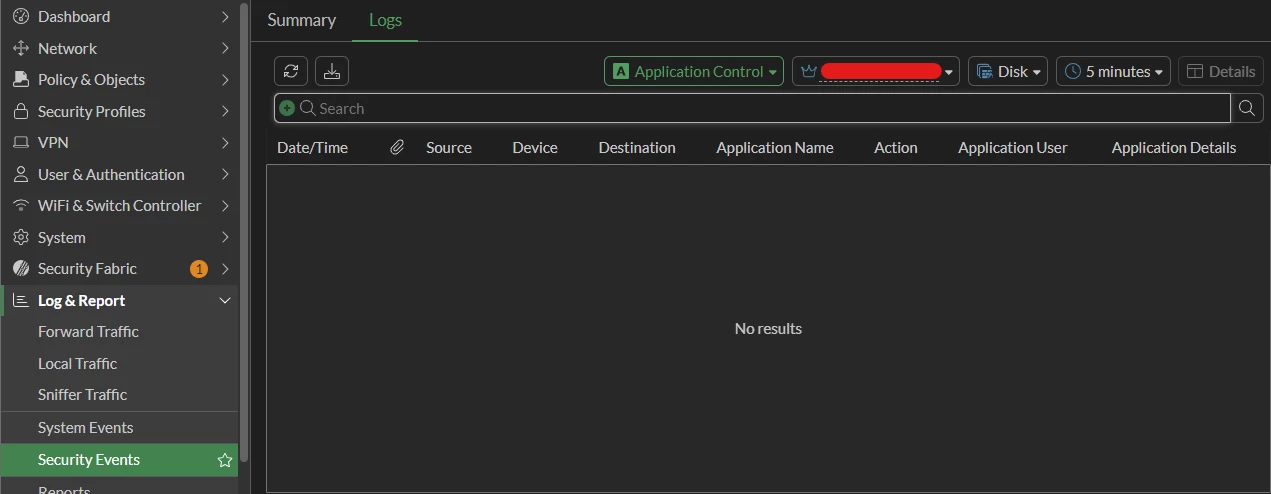The height and width of the screenshot is (494, 1271).
Task: Click the User & Authentication person icon
Action: (x=20, y=174)
